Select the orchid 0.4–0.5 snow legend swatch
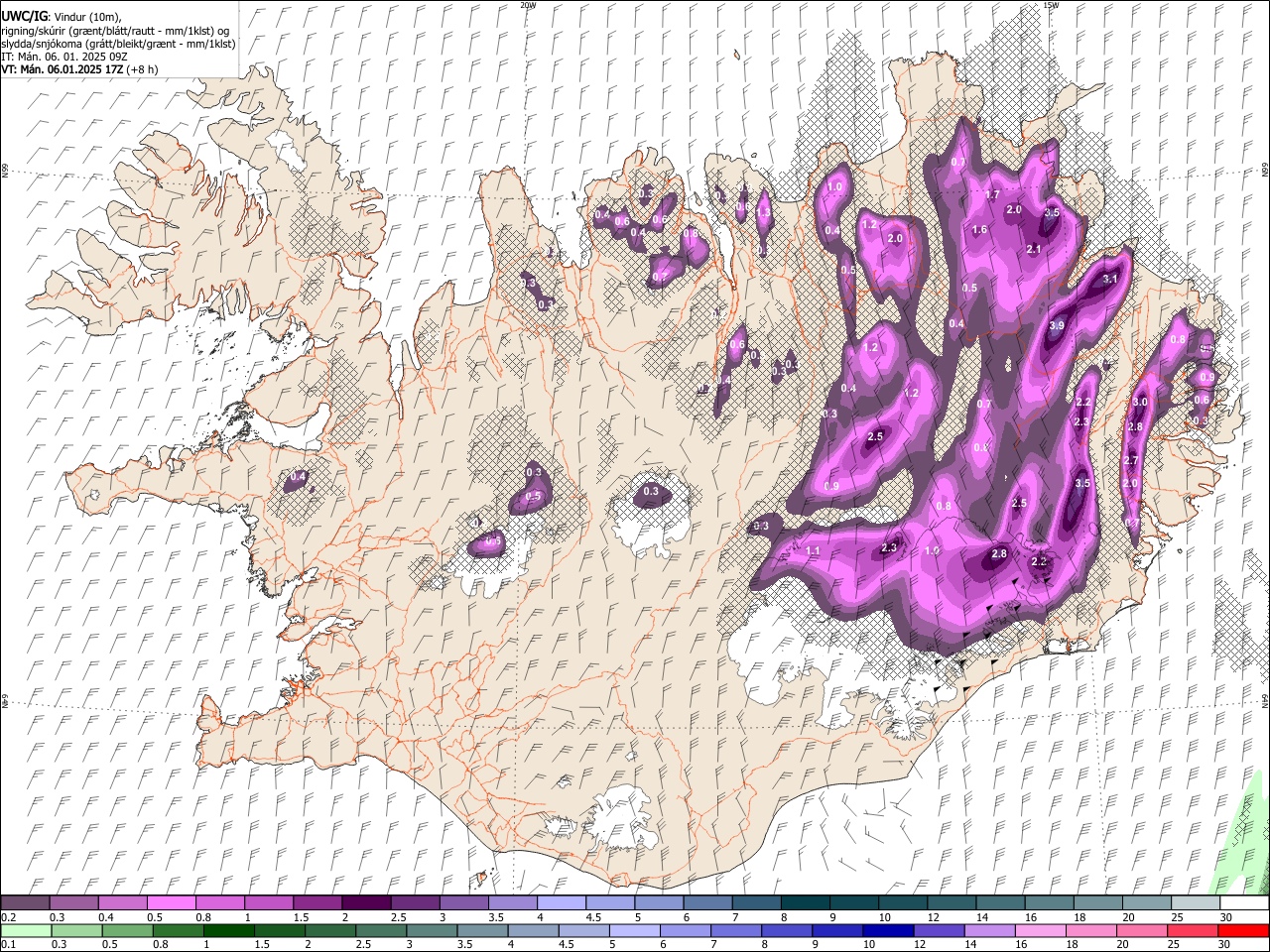Image resolution: width=1270 pixels, height=952 pixels. click(x=122, y=903)
